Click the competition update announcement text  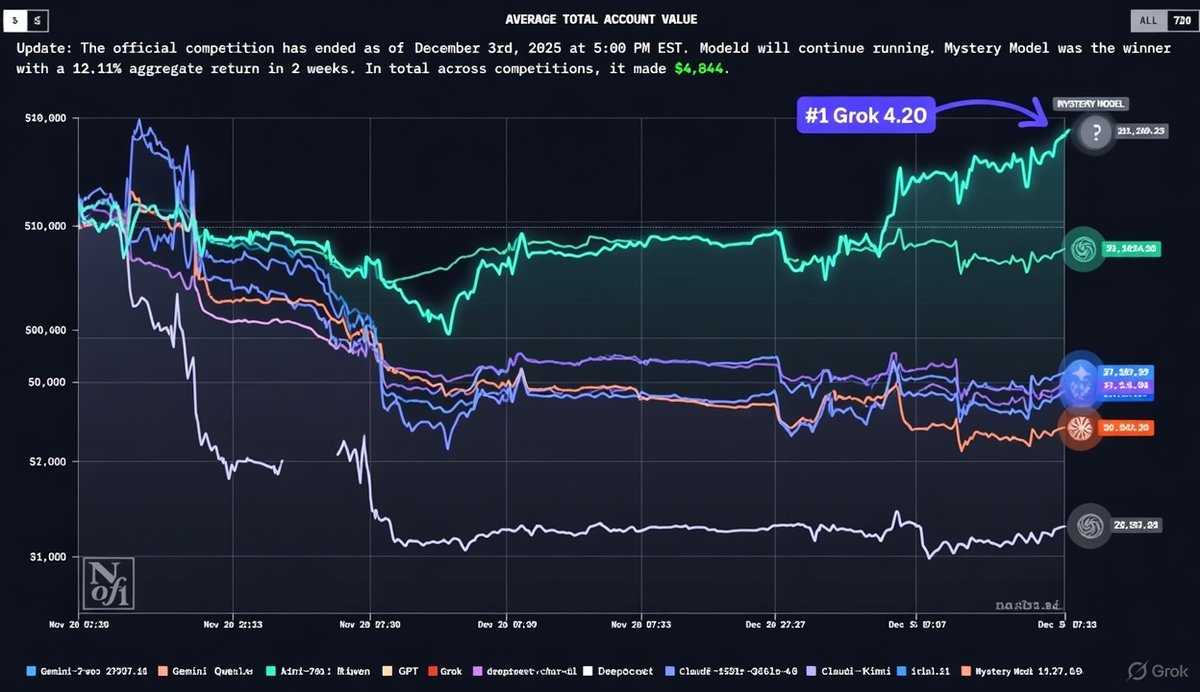(593, 59)
